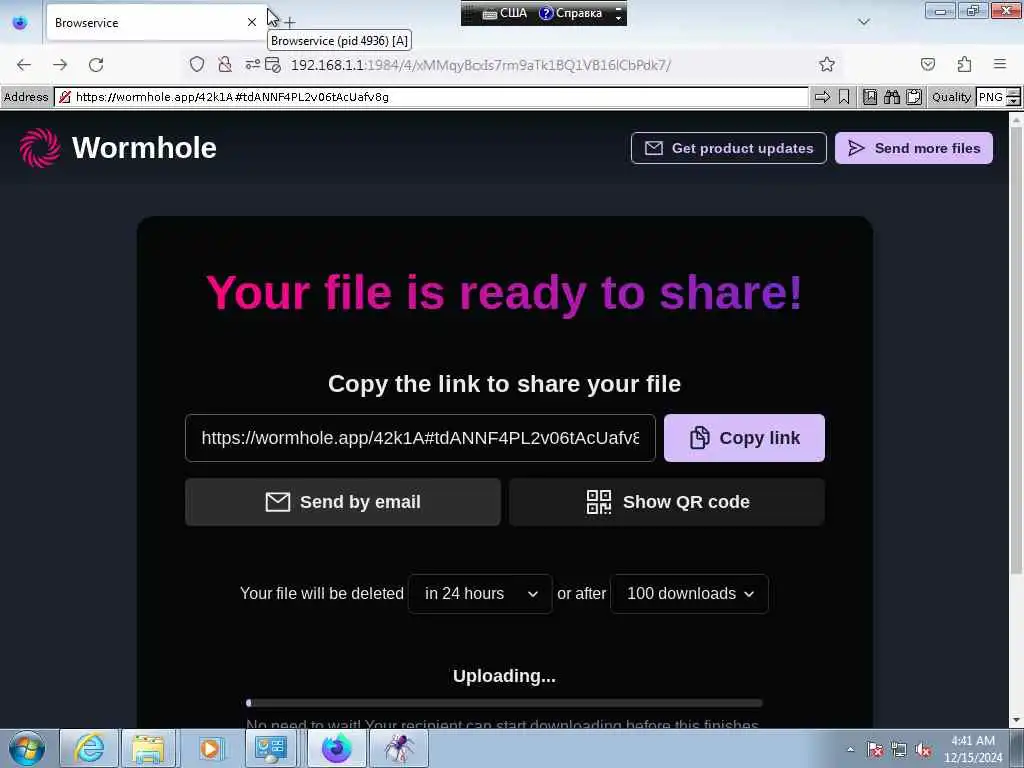Open the Справка help item

pos(571,13)
